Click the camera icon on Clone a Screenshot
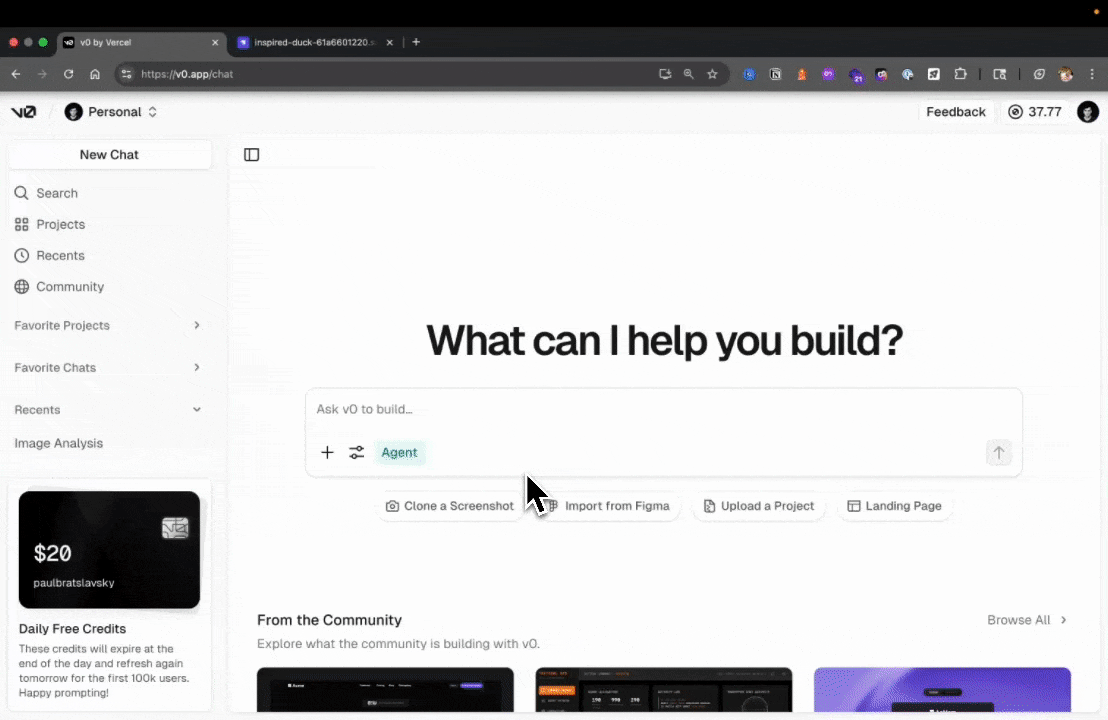Screen dimensions: 1108x720 (x=392, y=506)
